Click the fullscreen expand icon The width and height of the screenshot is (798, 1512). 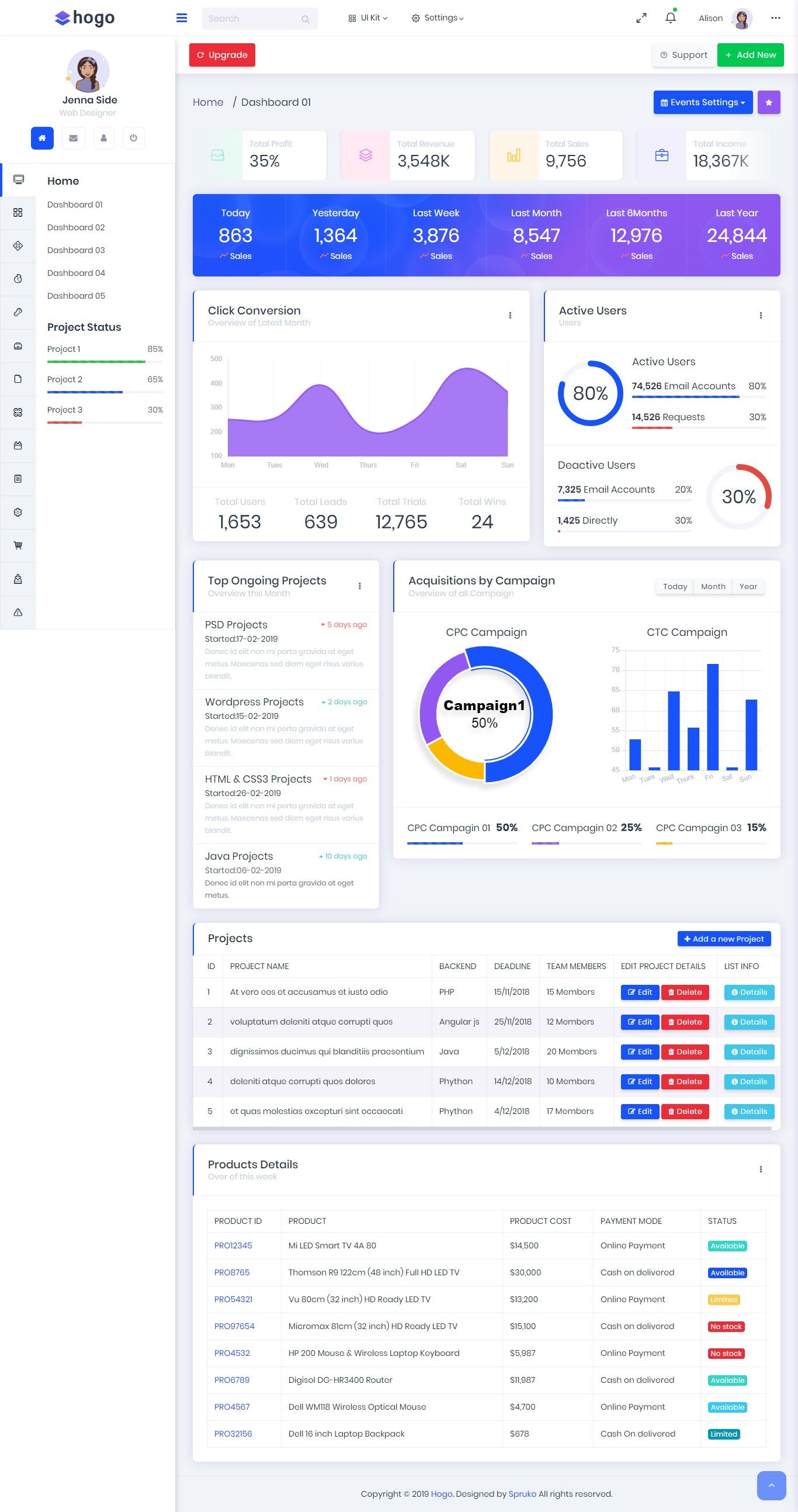641,18
